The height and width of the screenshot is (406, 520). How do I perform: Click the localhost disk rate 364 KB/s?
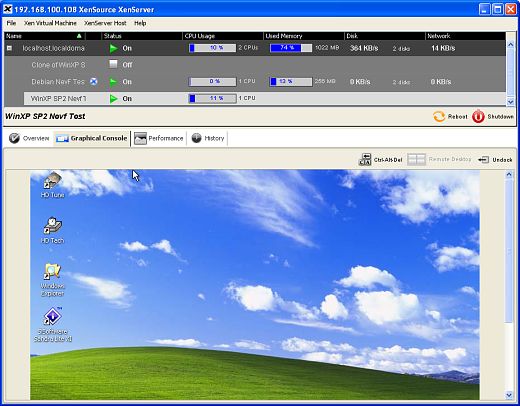click(x=364, y=48)
